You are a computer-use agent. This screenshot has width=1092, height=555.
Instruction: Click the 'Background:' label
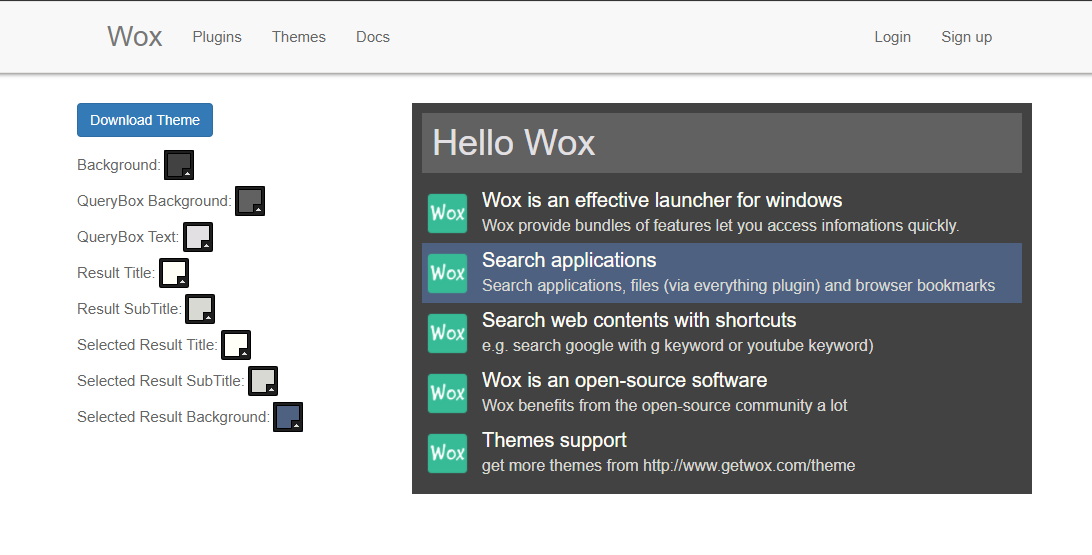pos(118,165)
